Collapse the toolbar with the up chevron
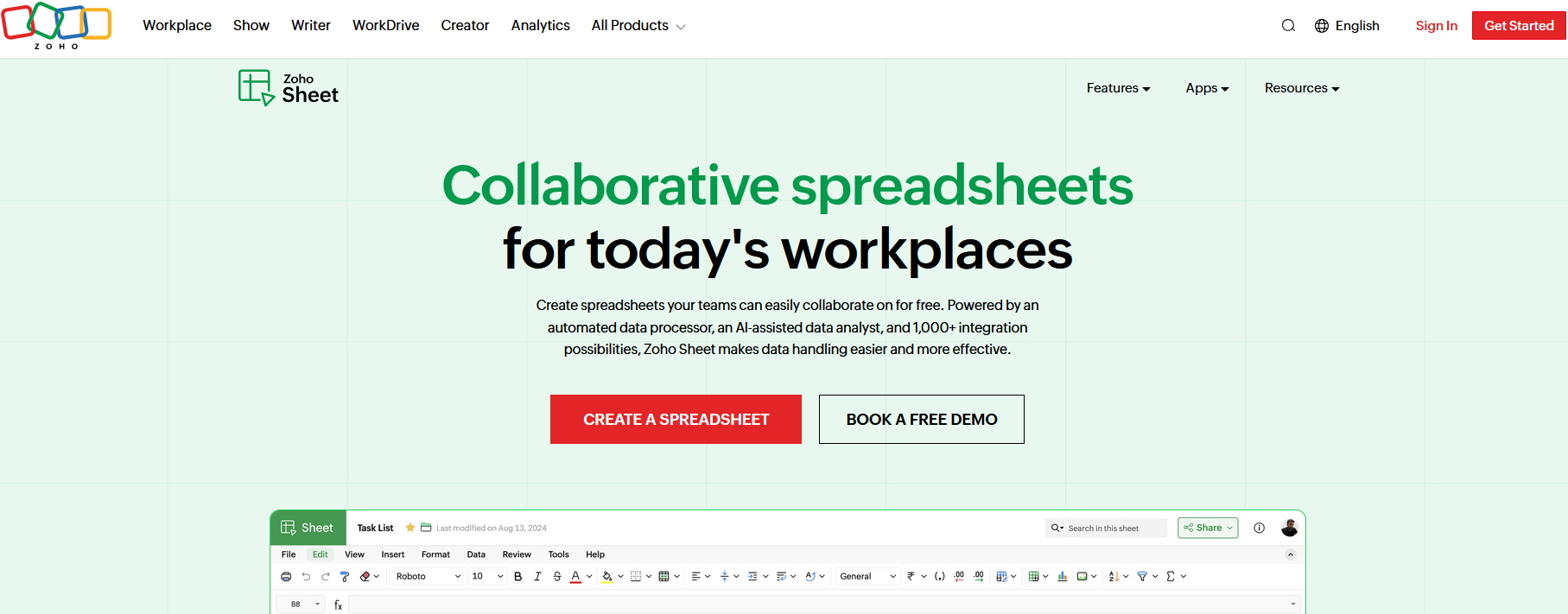1568x614 pixels. [1291, 554]
